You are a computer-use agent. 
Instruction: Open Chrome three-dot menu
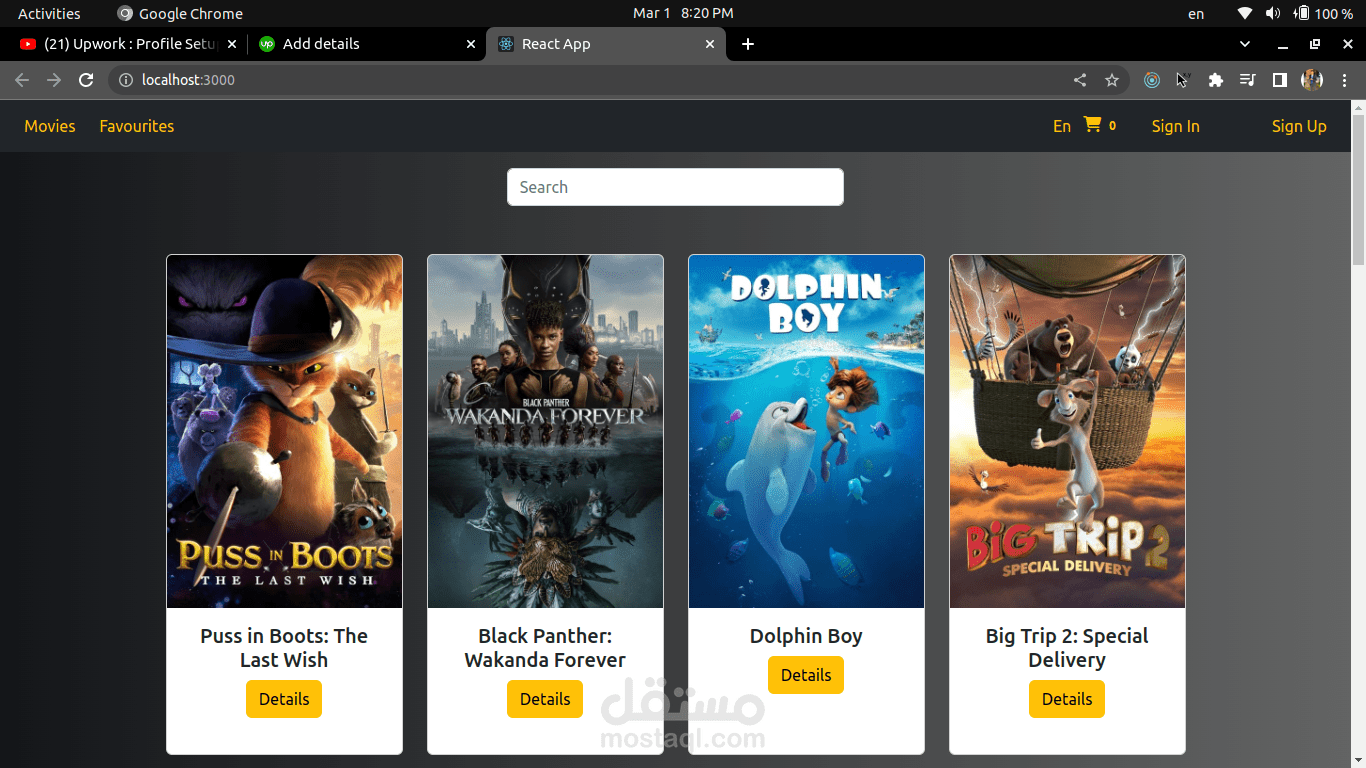[1345, 80]
